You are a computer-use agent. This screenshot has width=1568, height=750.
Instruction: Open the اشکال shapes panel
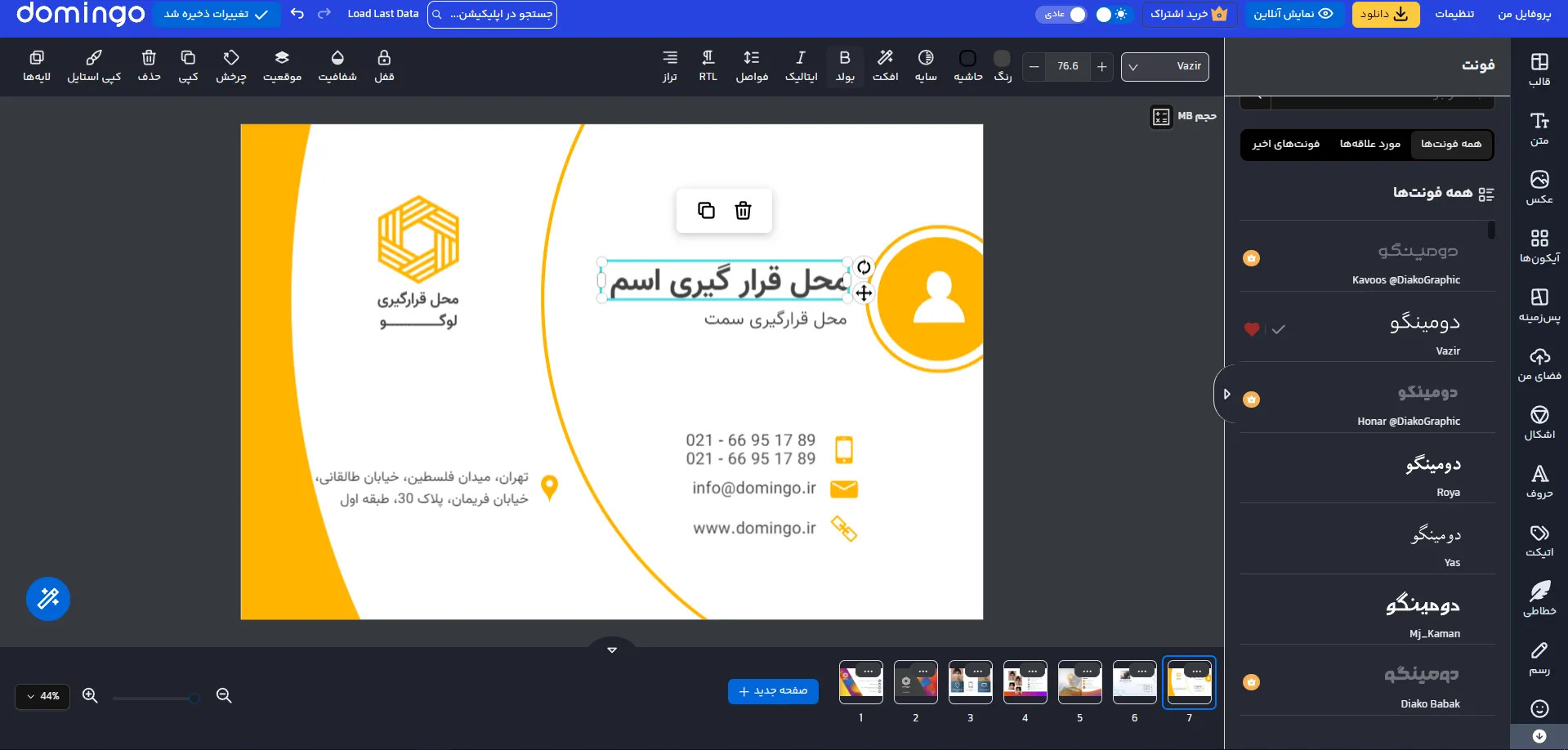coord(1539,422)
